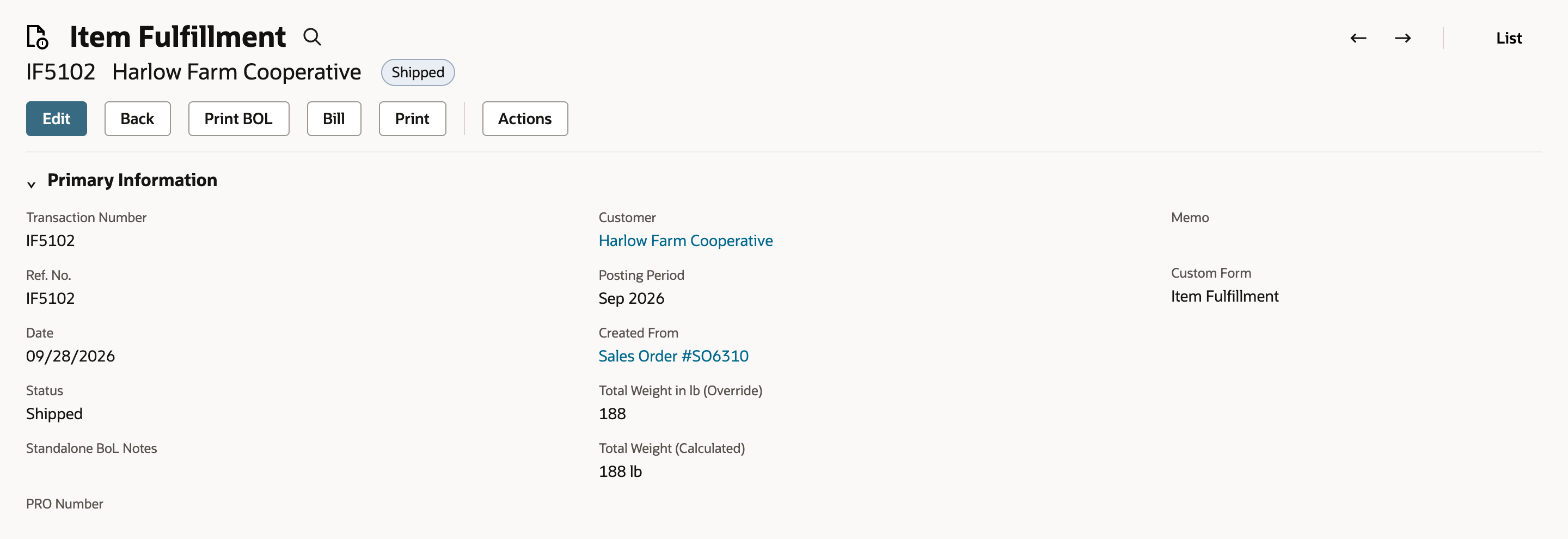Click the Memo field label

pyautogui.click(x=1190, y=217)
